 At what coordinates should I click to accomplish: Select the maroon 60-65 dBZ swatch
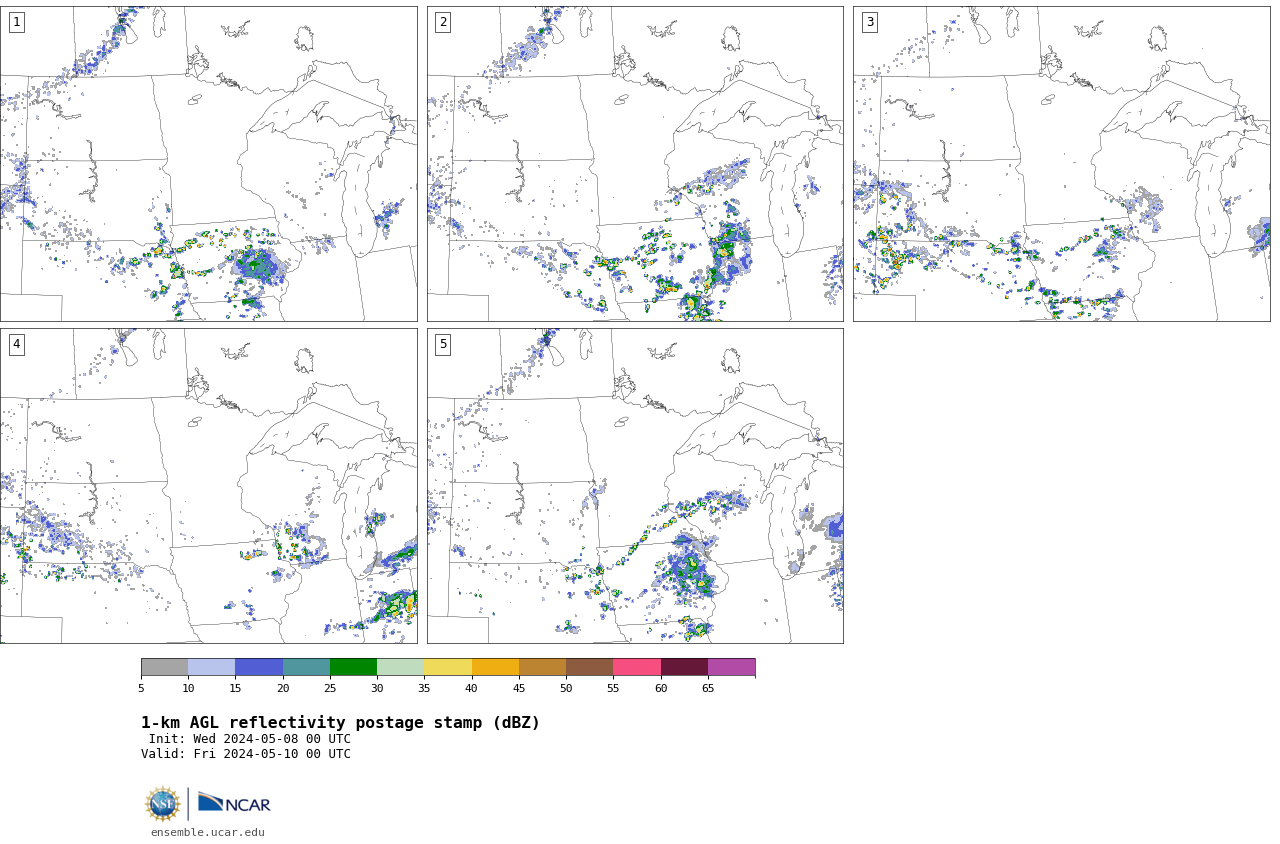pyautogui.click(x=684, y=667)
